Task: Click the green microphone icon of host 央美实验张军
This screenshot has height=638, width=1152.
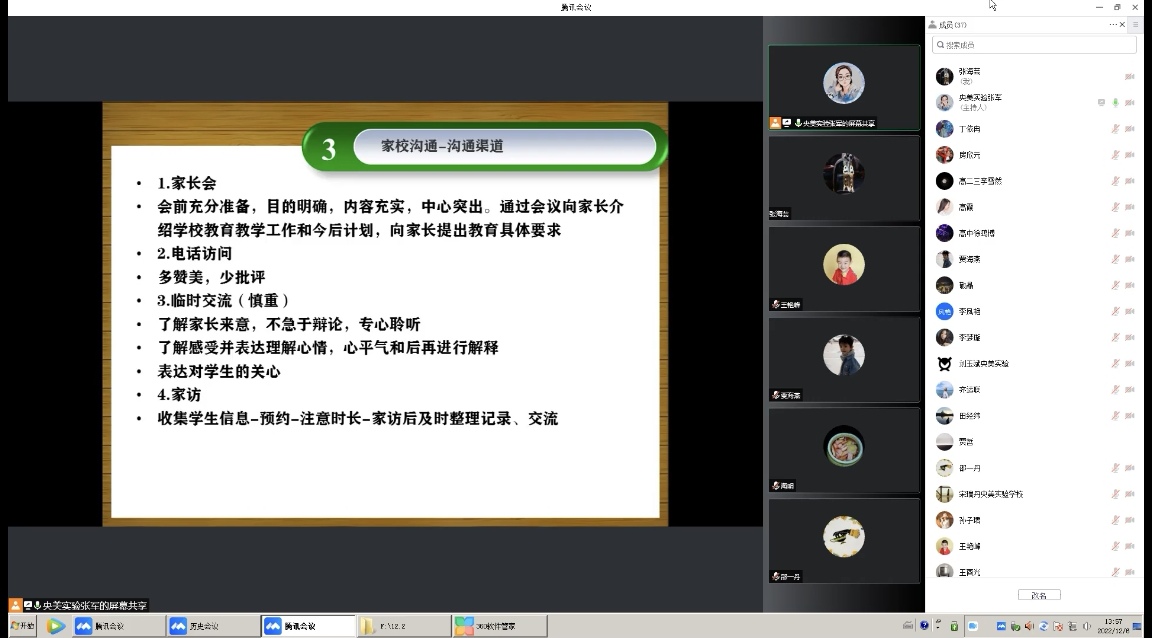Action: click(x=1115, y=103)
